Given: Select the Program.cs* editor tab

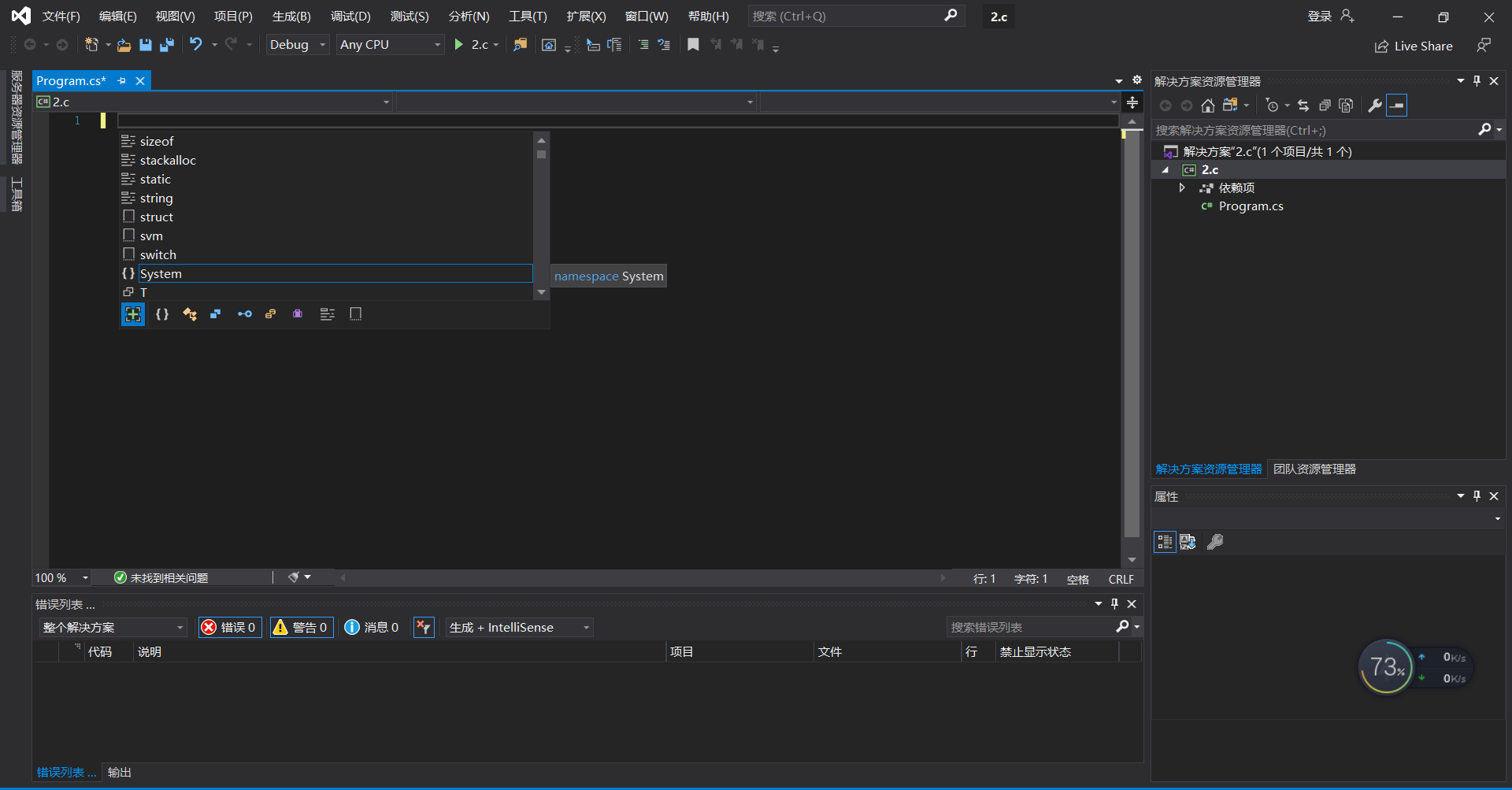Looking at the screenshot, I should 71,81.
